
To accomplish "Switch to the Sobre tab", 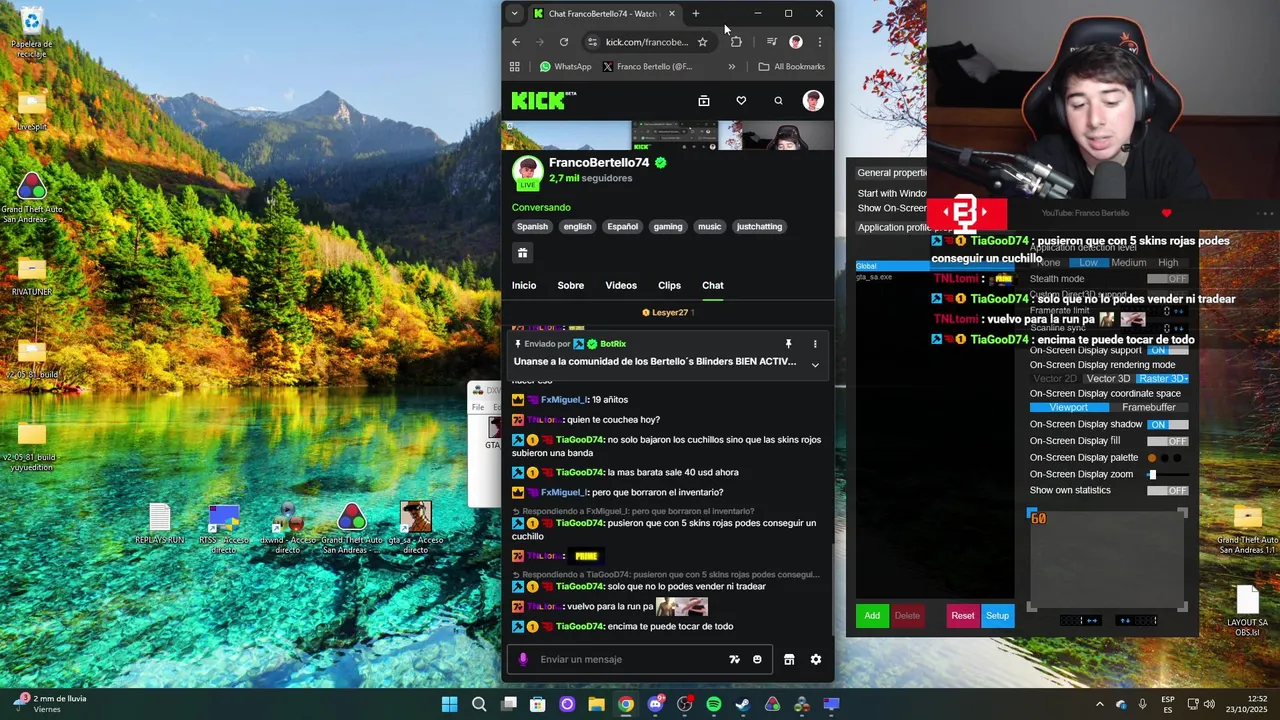I will click(x=571, y=285).
